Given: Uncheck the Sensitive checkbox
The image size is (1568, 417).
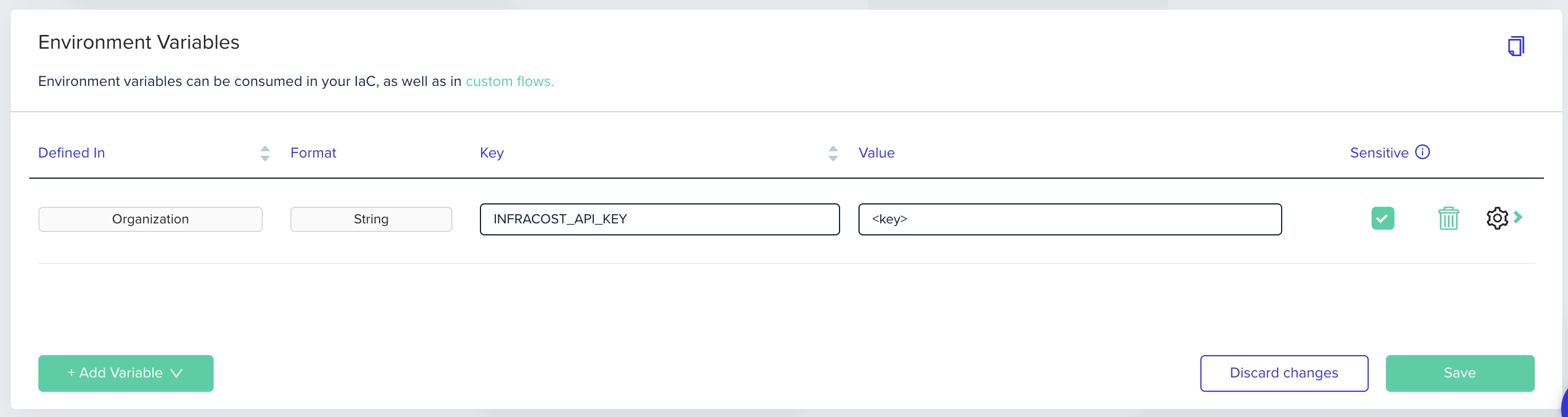Looking at the screenshot, I should tap(1382, 219).
